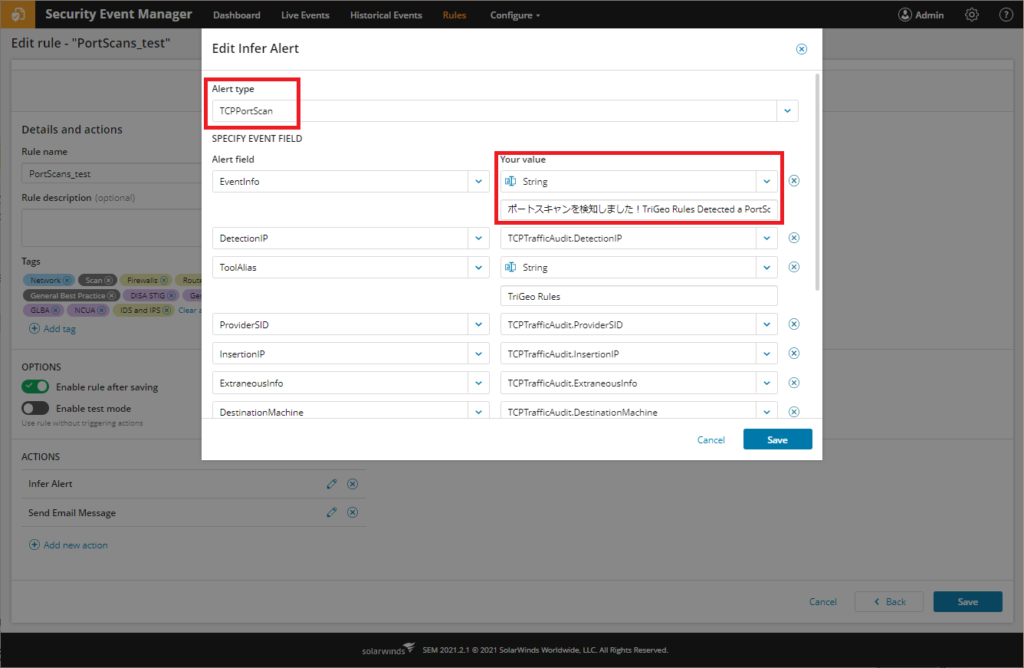The width and height of the screenshot is (1024, 668).
Task: Toggle Enable rule after saving switch
Action: pyautogui.click(x=35, y=387)
